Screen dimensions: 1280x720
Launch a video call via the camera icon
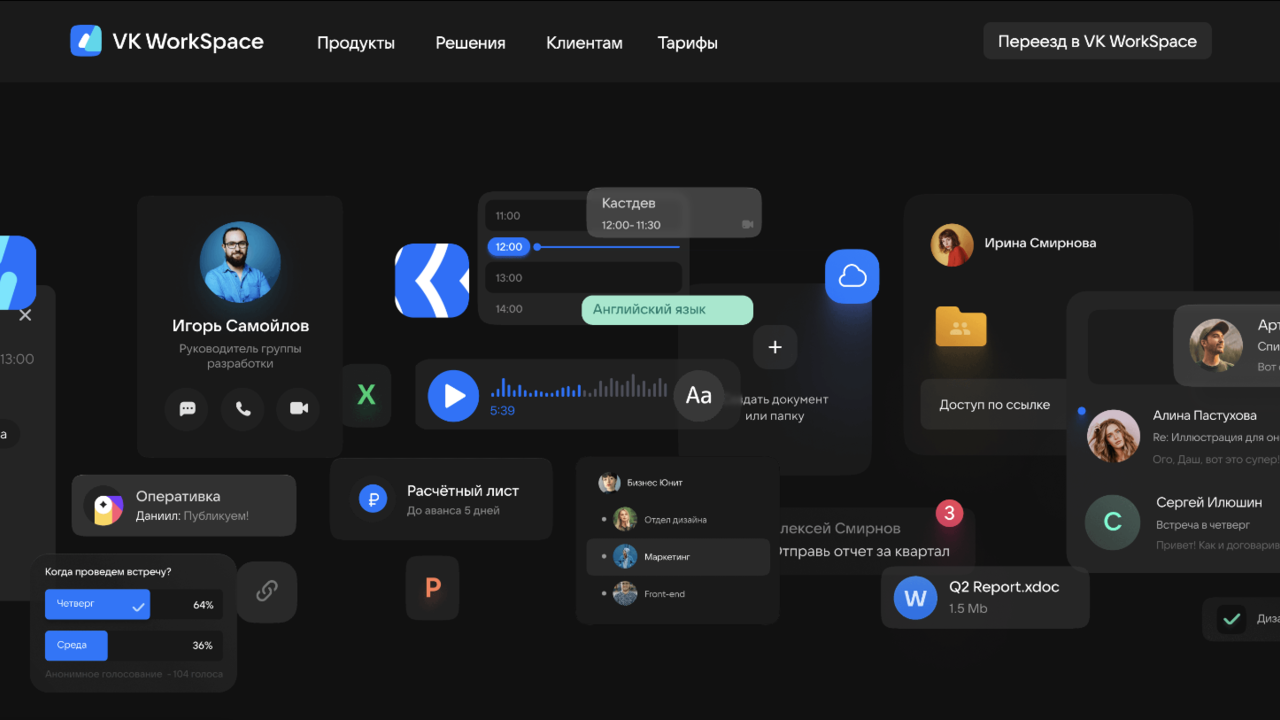pyautogui.click(x=297, y=408)
